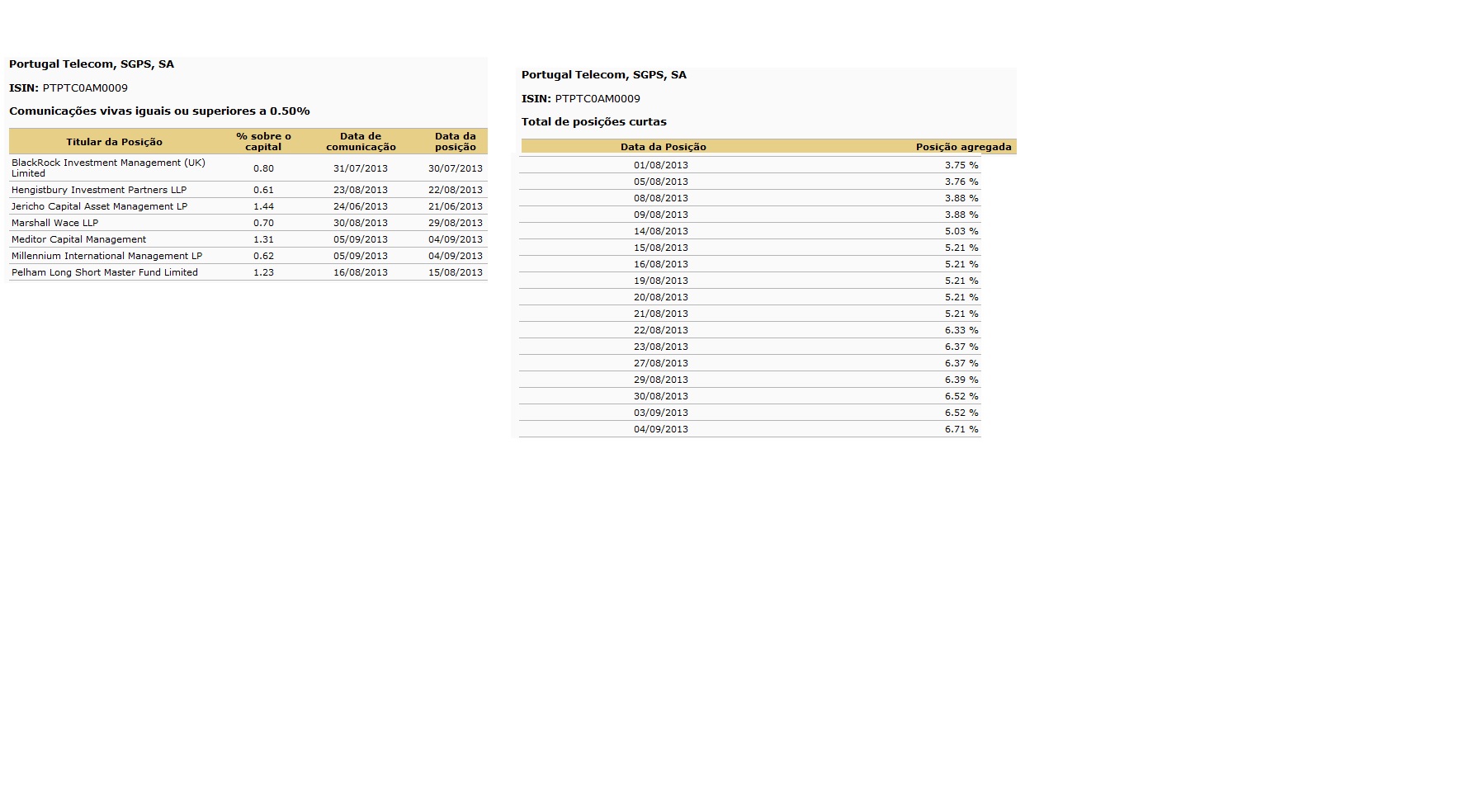
Task: Click Hengistbury's communication date 23/08/2013
Action: (361, 190)
